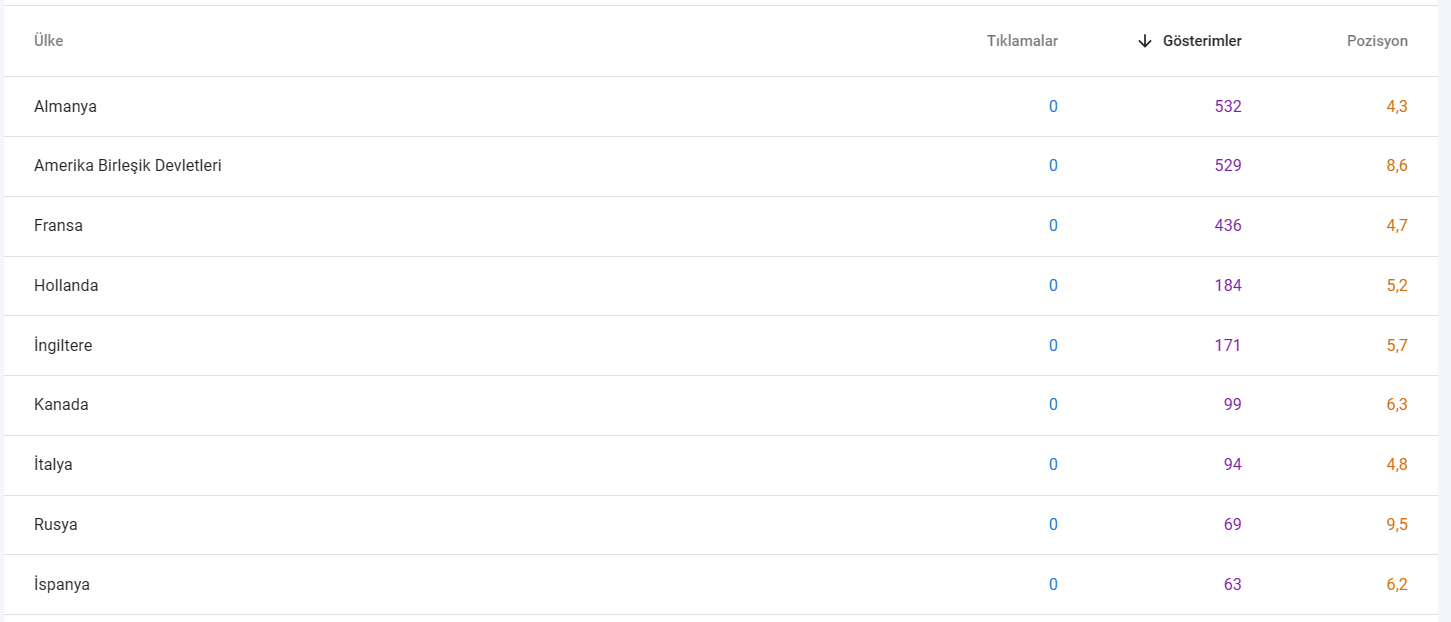This screenshot has width=1451, height=622.
Task: Sort by Pozisyon column header
Action: [1377, 41]
